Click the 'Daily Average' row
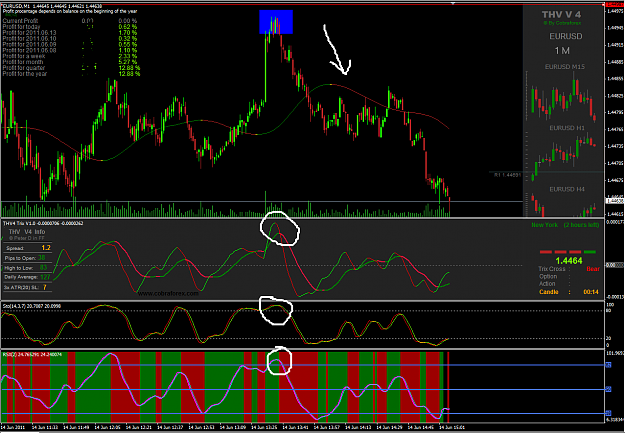 click(x=27, y=277)
